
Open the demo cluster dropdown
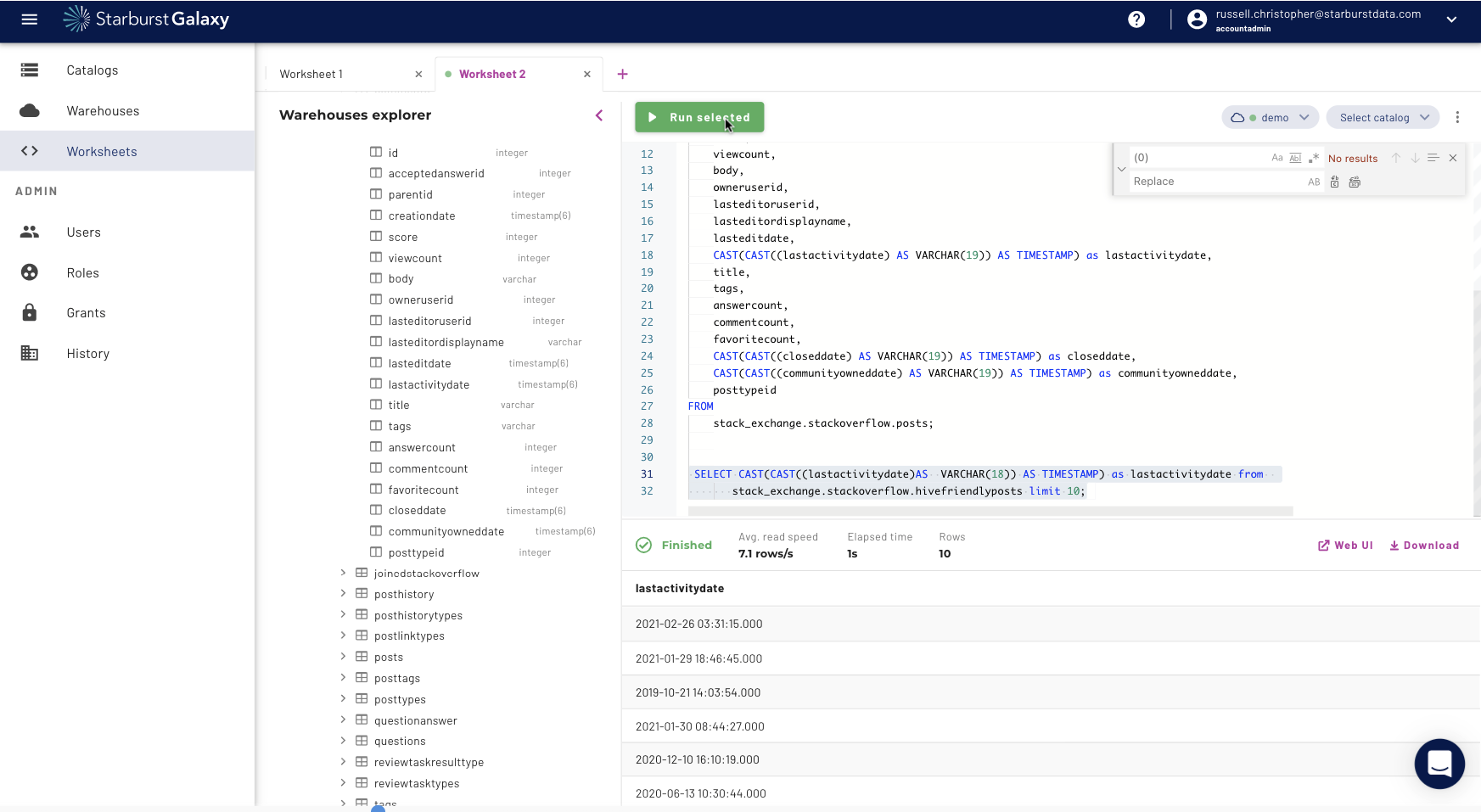(x=1270, y=118)
